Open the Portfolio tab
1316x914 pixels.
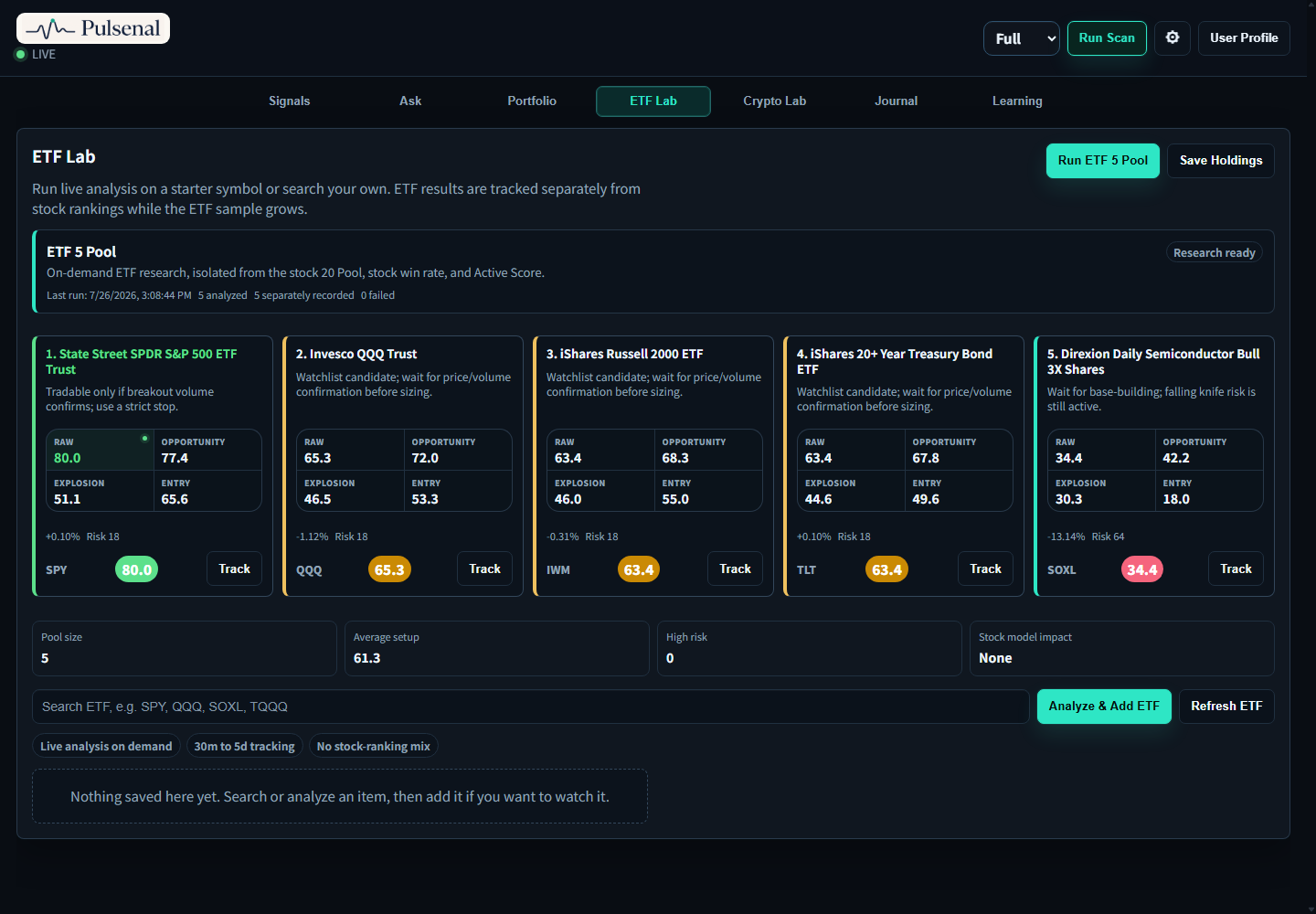click(x=532, y=101)
